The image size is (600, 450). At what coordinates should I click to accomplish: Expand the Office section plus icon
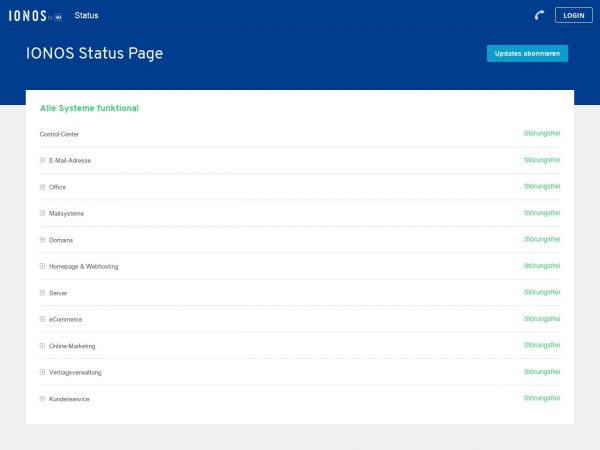pos(42,187)
